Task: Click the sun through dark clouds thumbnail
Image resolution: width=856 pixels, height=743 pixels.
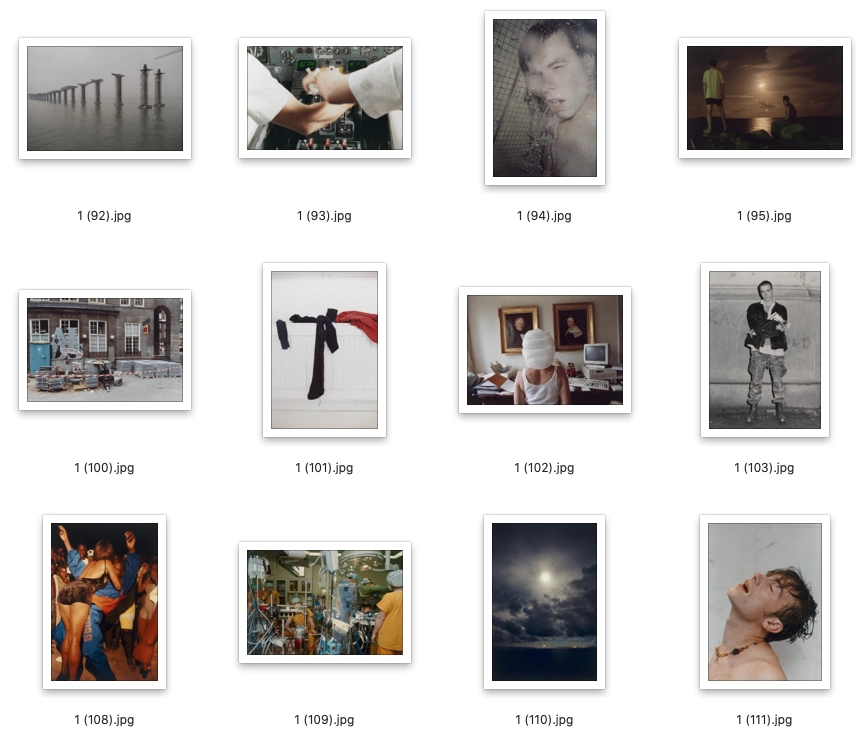Action: click(x=545, y=602)
